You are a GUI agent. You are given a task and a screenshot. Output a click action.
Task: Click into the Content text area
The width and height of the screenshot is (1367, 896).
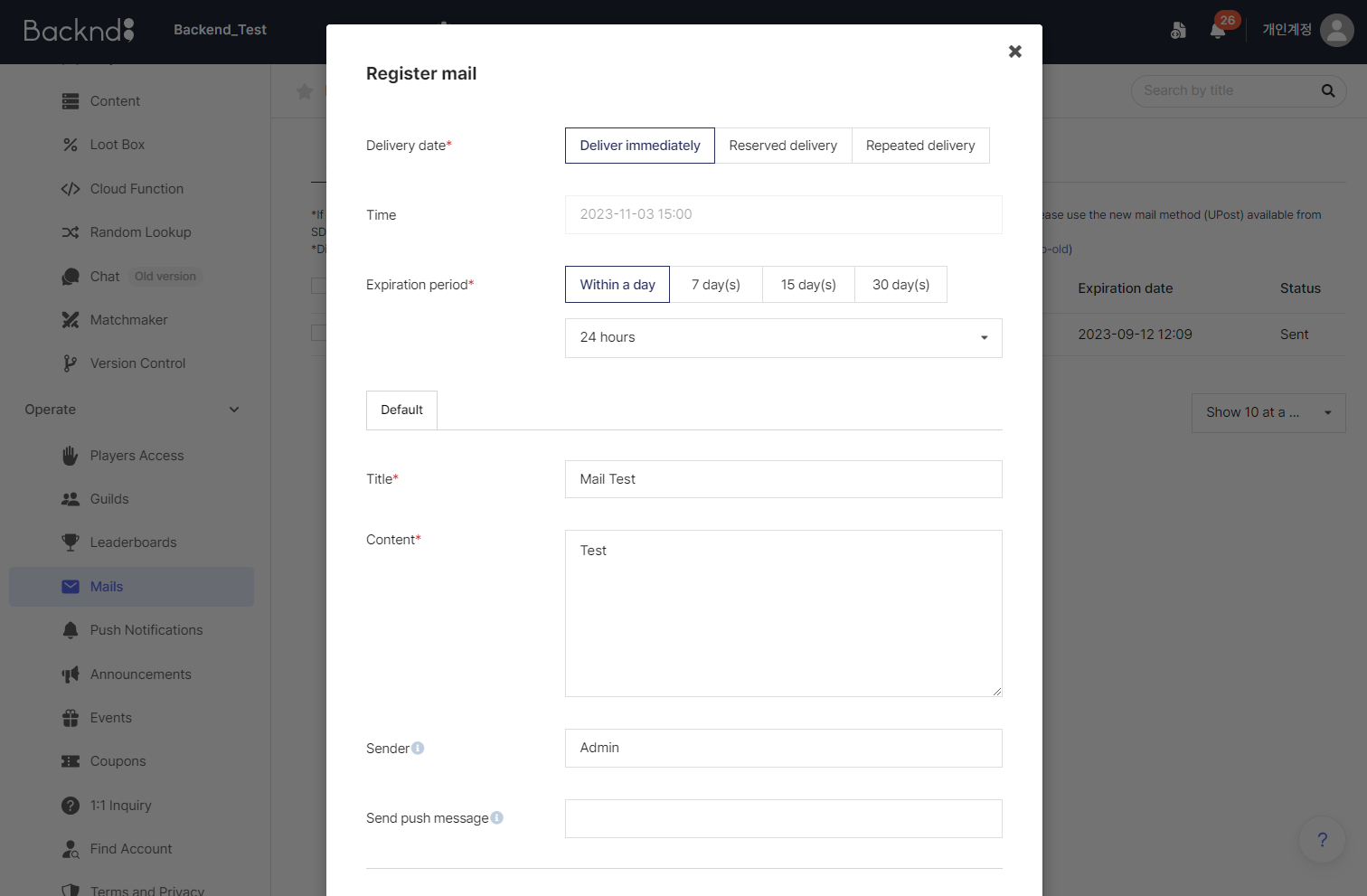tap(784, 614)
